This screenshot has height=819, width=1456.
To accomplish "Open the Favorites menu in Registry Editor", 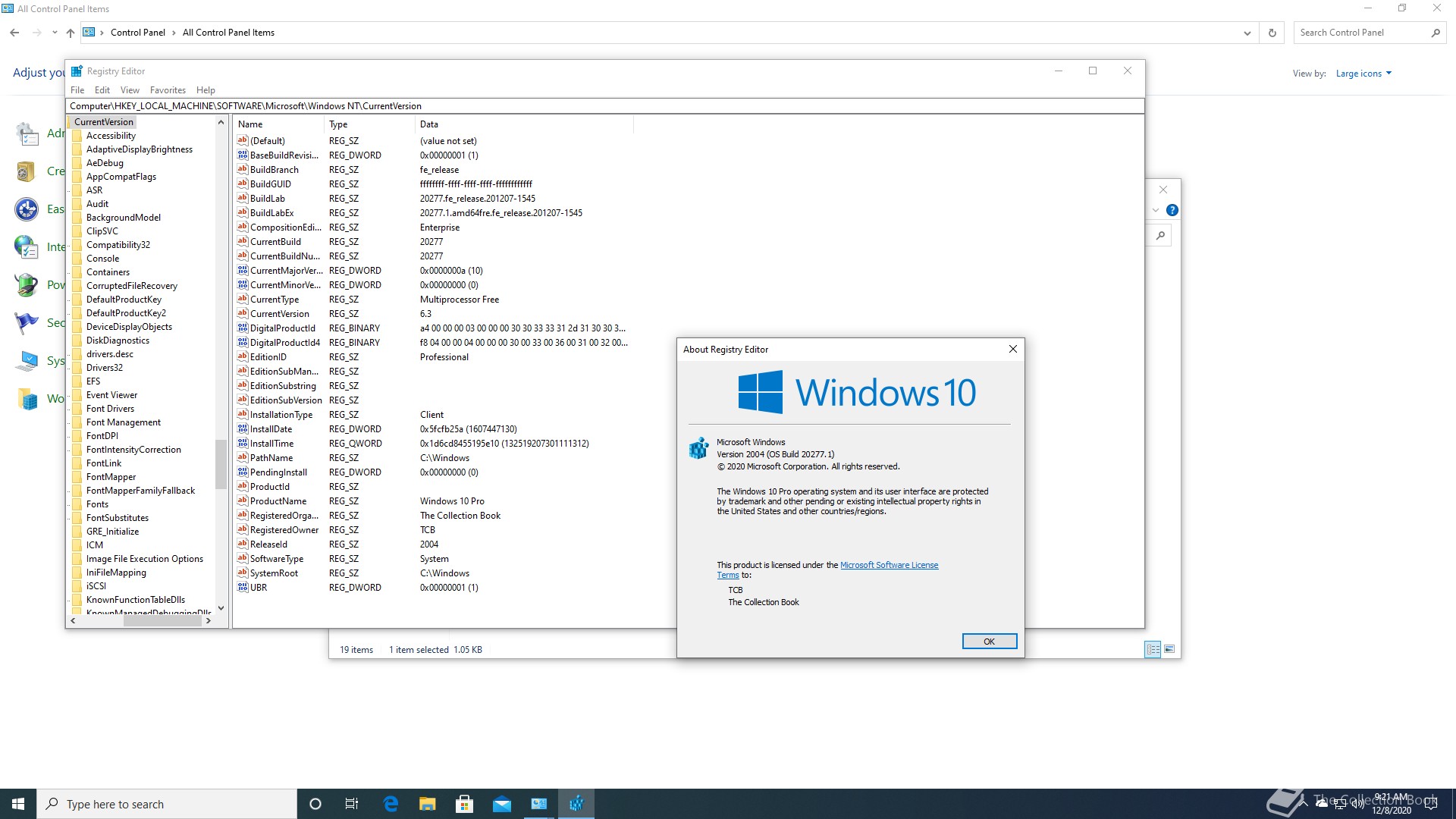I will click(x=168, y=89).
